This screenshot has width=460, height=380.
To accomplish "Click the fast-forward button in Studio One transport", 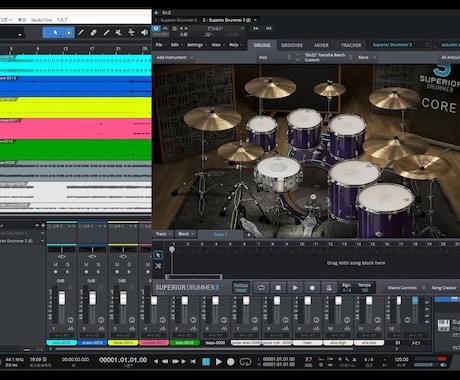I will click(x=175, y=361).
